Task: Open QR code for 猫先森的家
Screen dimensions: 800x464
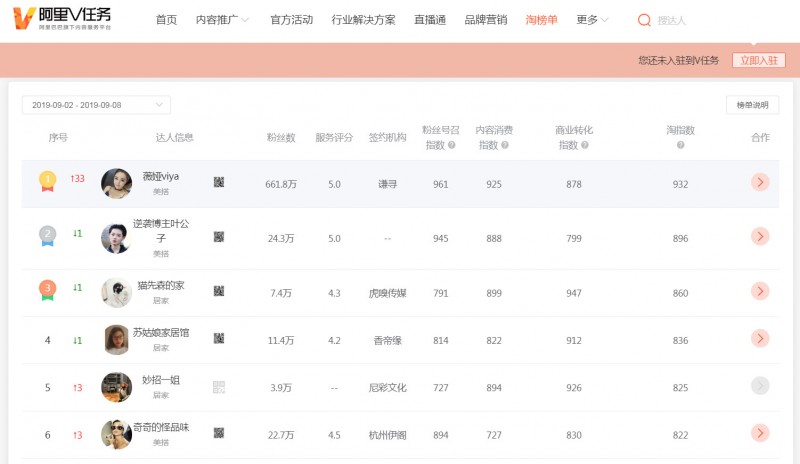Action: [219, 291]
